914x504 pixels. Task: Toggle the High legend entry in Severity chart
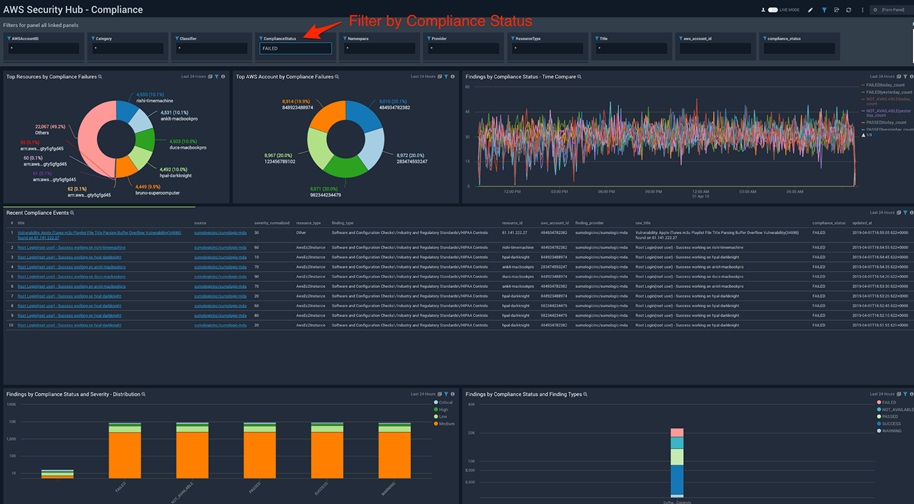click(x=441, y=410)
